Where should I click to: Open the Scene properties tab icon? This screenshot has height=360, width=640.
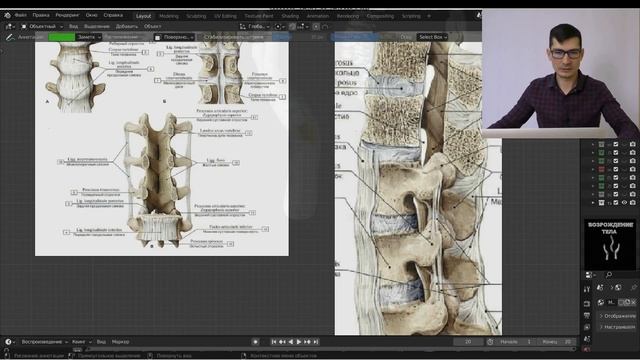click(x=587, y=339)
